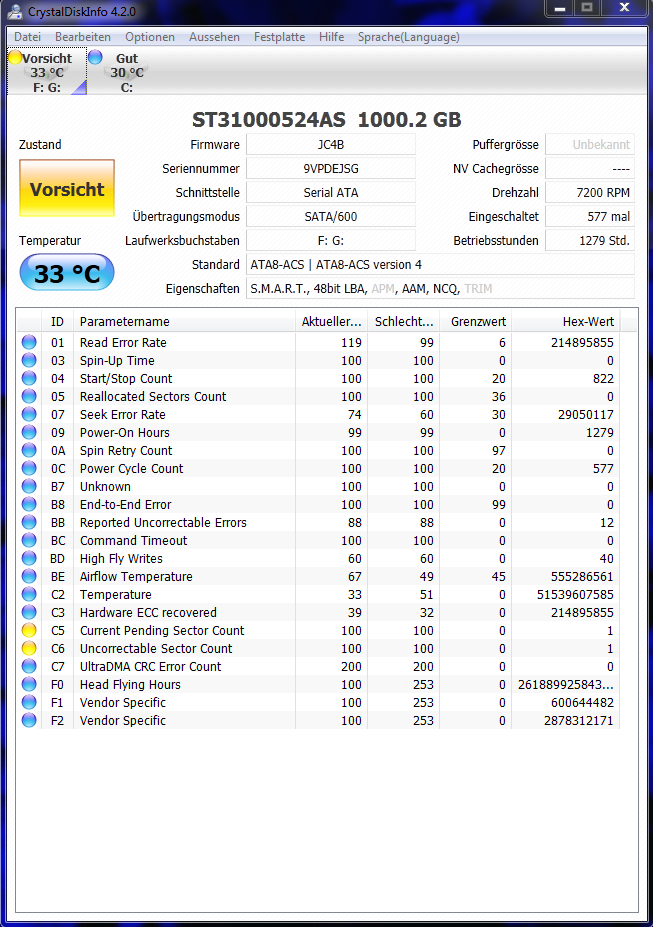Viewport: 653px width, 927px height.
Task: Open the Hilfe menu
Action: (332, 37)
